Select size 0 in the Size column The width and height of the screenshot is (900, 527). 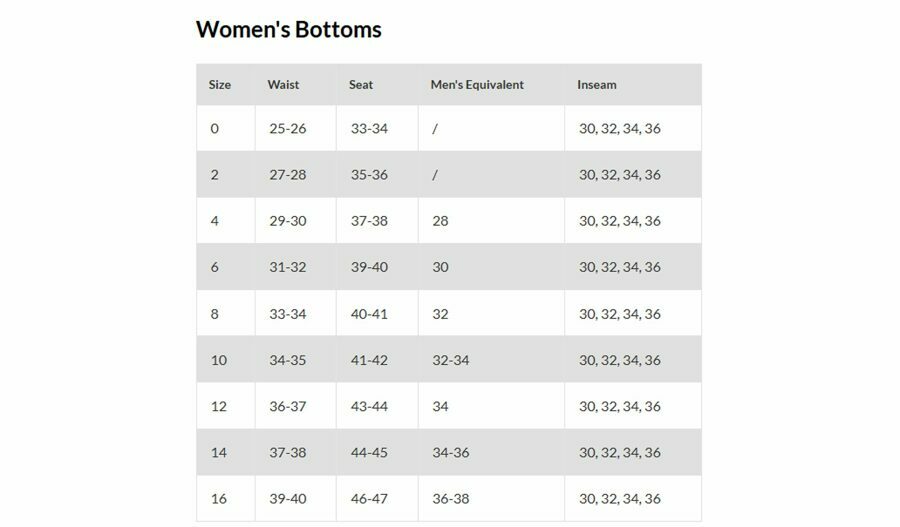[214, 129]
